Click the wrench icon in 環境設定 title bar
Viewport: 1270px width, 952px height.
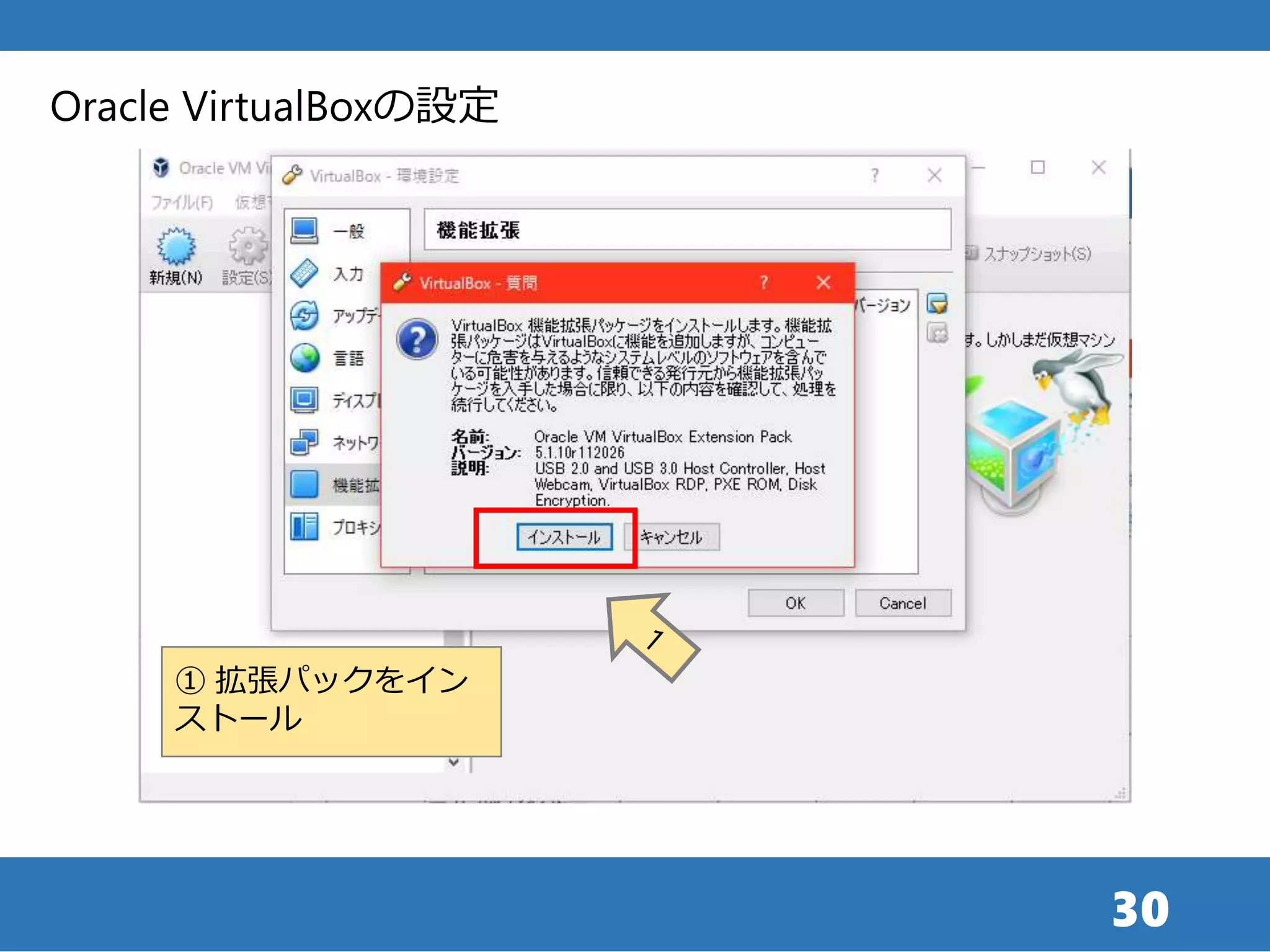(292, 175)
